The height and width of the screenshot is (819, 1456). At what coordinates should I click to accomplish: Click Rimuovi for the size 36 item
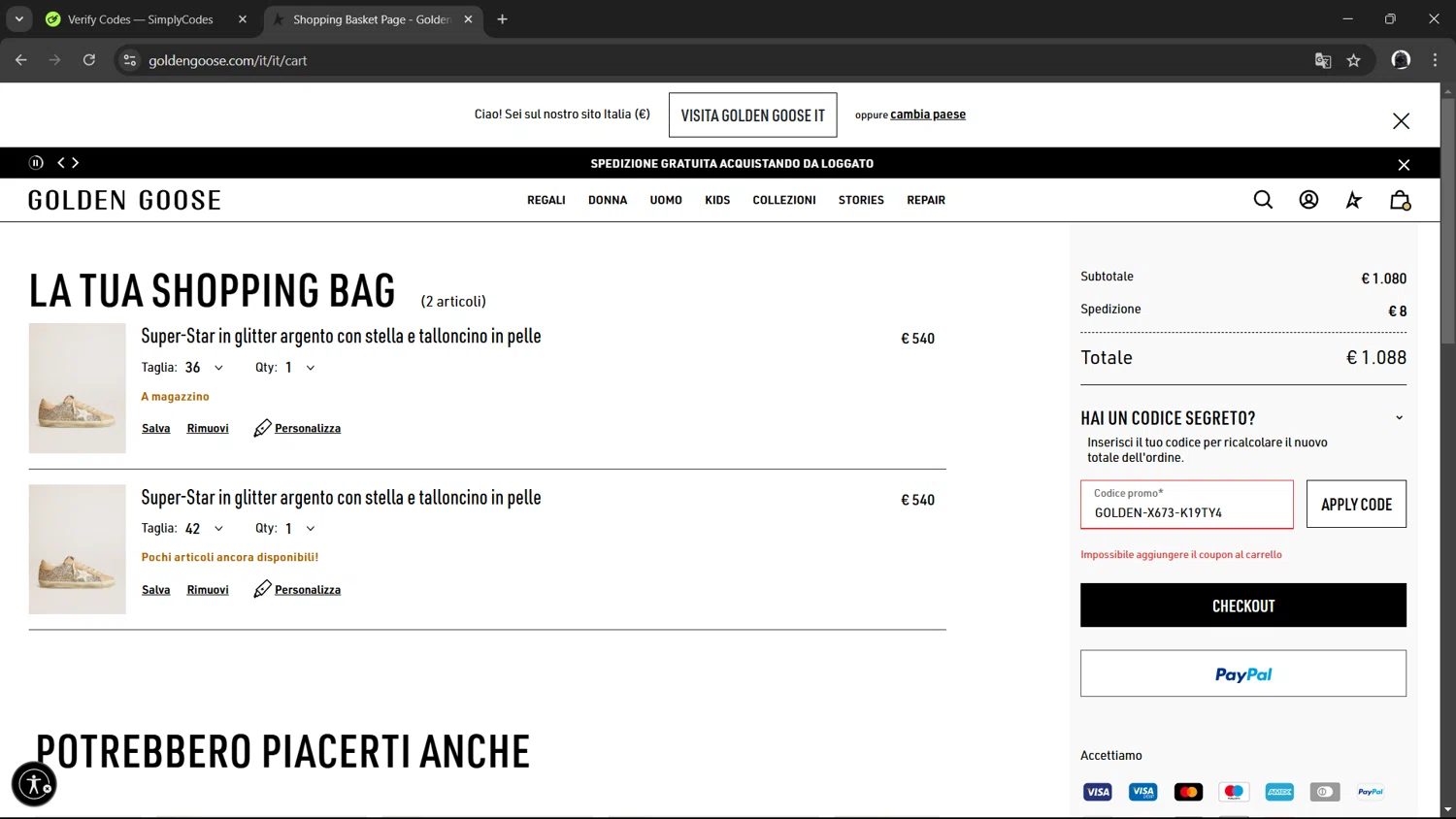pos(208,428)
